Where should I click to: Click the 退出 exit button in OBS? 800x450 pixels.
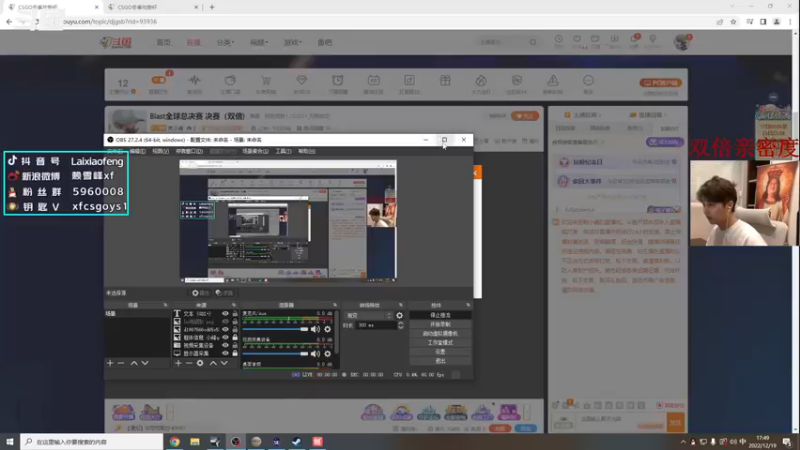pyautogui.click(x=440, y=361)
